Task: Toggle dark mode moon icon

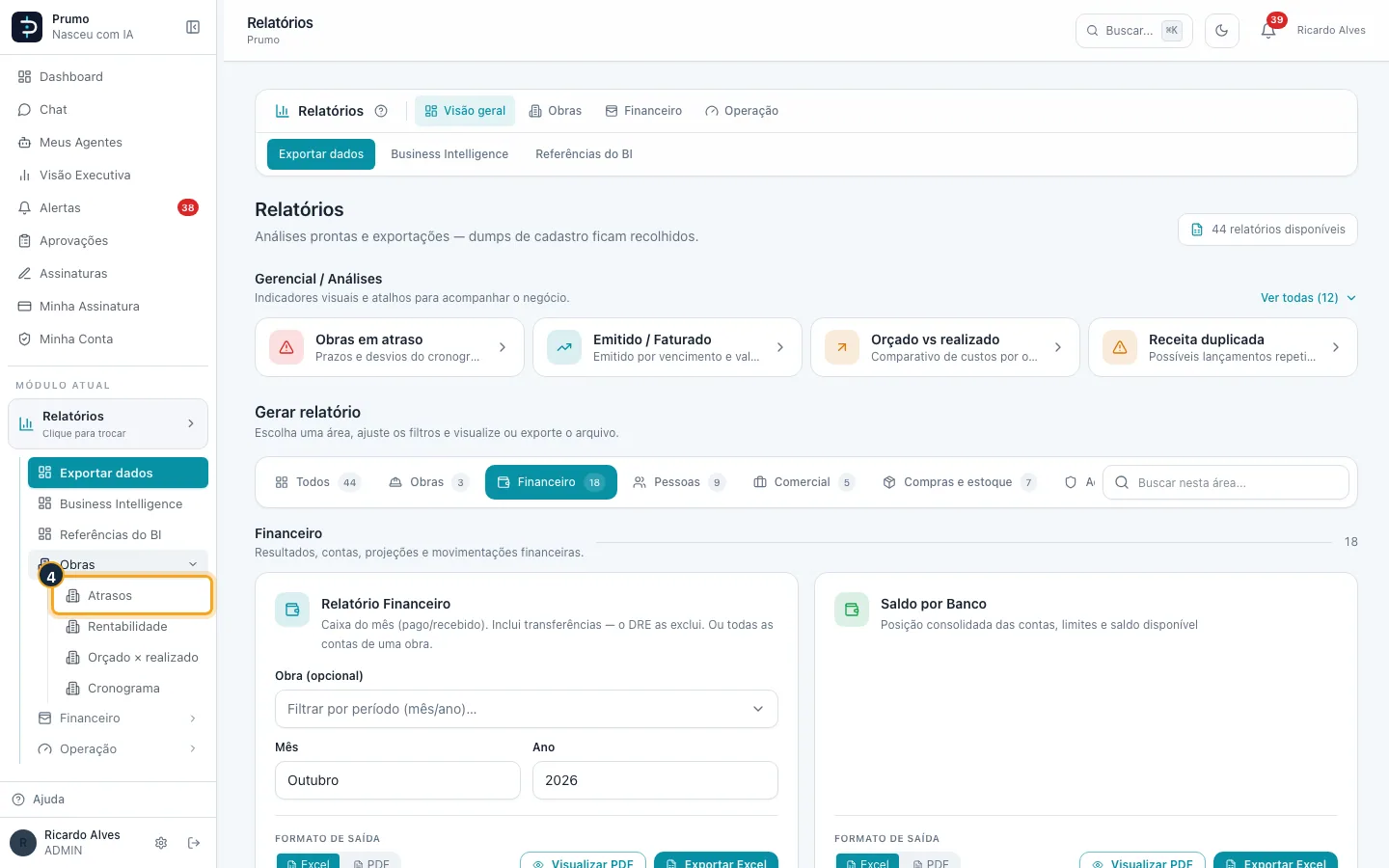Action: click(1222, 31)
